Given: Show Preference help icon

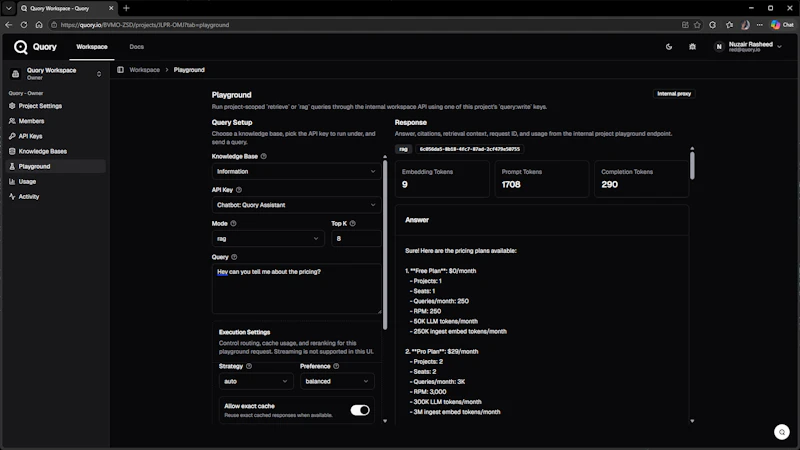Looking at the screenshot, I should (x=336, y=366).
